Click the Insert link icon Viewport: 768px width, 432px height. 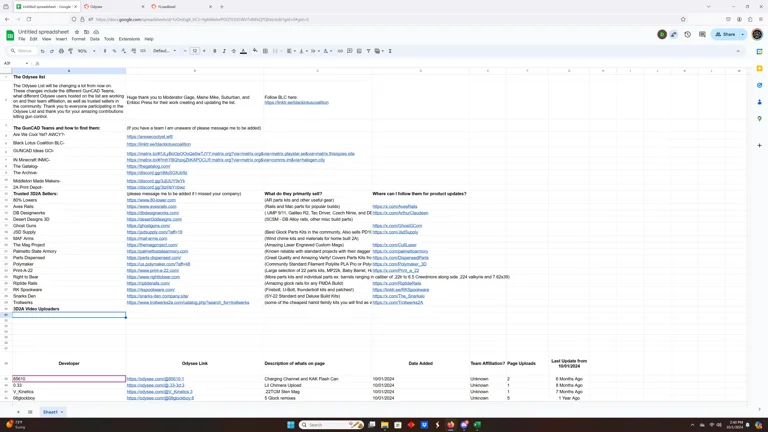coord(340,51)
